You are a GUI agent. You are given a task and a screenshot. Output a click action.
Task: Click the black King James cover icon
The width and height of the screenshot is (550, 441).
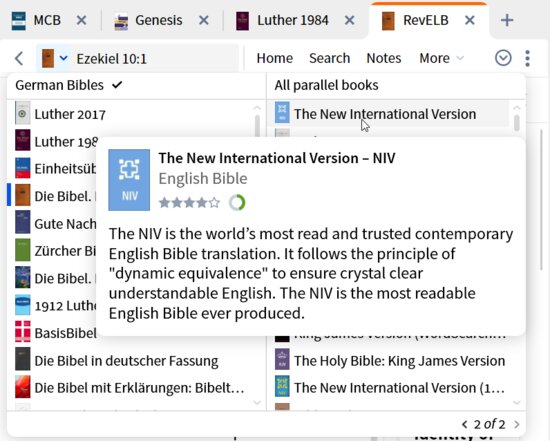pyautogui.click(x=282, y=339)
